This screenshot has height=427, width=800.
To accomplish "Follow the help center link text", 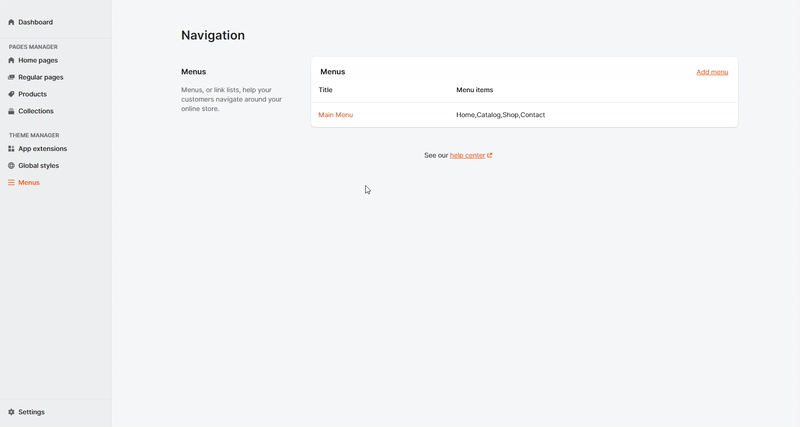I will tap(467, 156).
